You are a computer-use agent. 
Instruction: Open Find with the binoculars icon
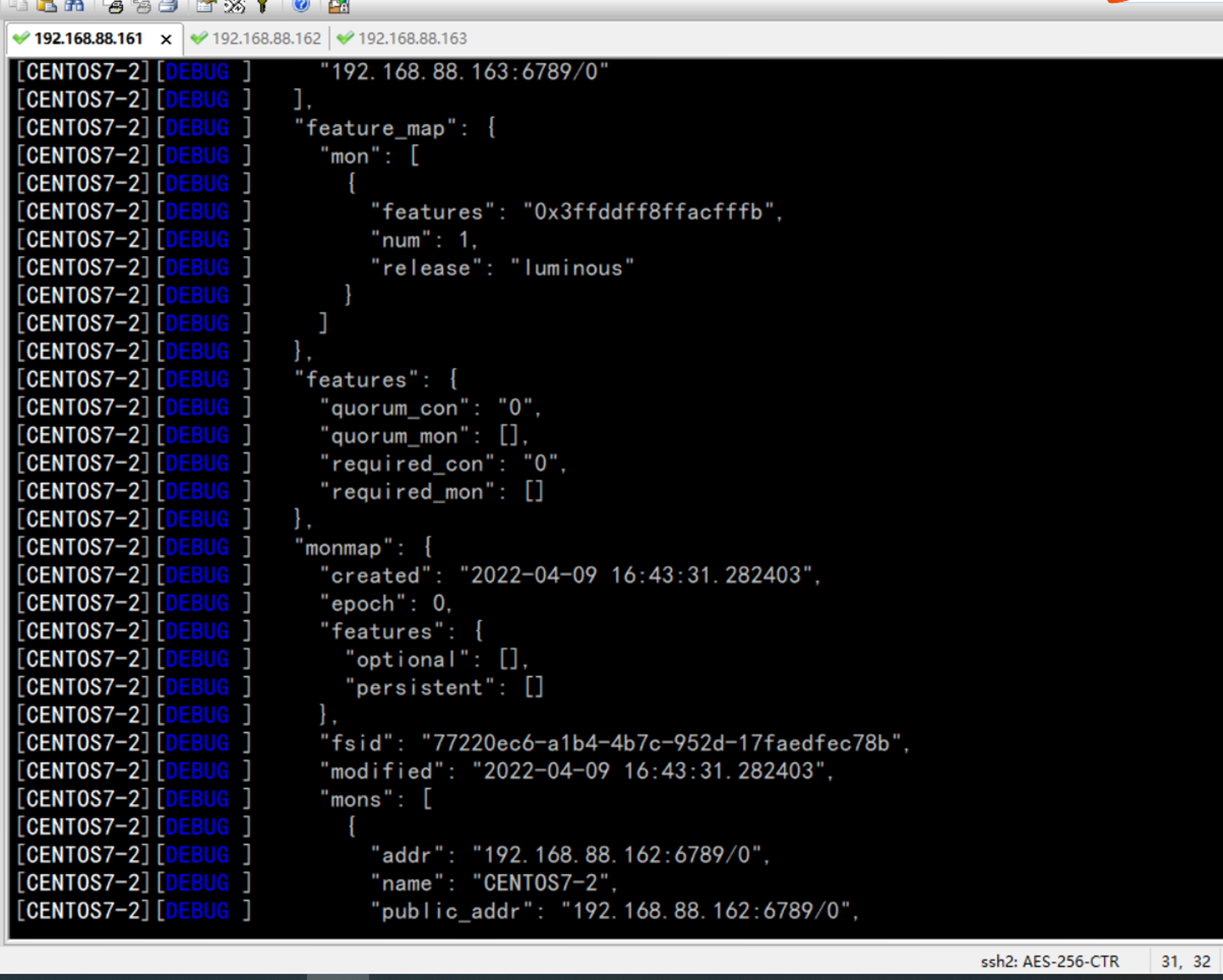tap(74, 5)
